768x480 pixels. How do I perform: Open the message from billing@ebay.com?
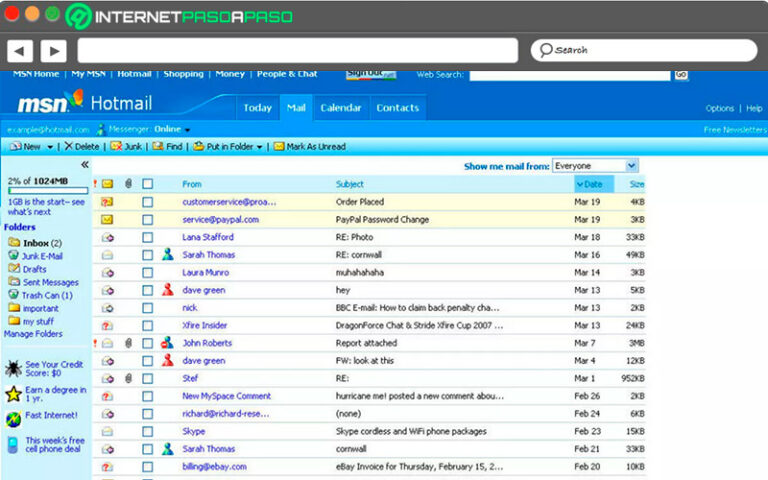click(x=215, y=467)
